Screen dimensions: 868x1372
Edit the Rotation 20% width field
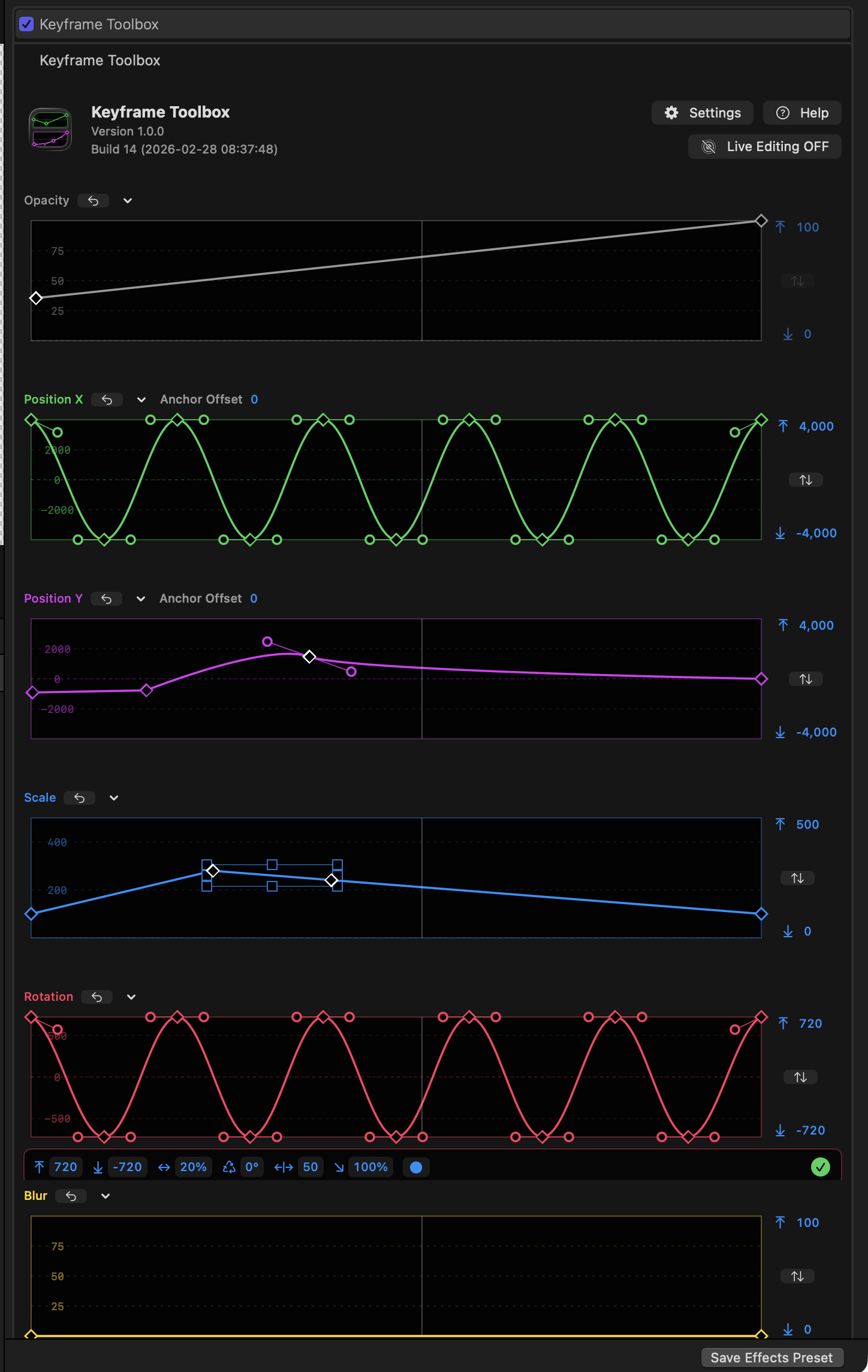click(x=193, y=1167)
